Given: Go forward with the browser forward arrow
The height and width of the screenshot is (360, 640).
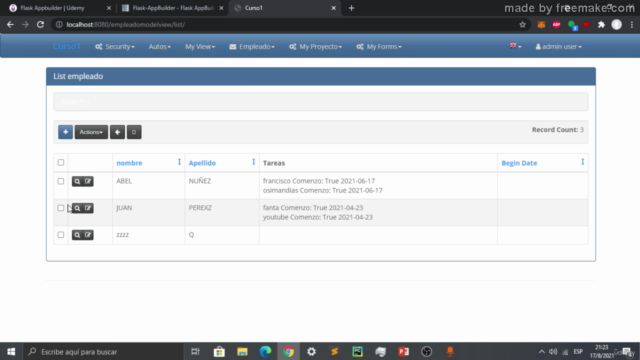Looking at the screenshot, I should (25, 24).
